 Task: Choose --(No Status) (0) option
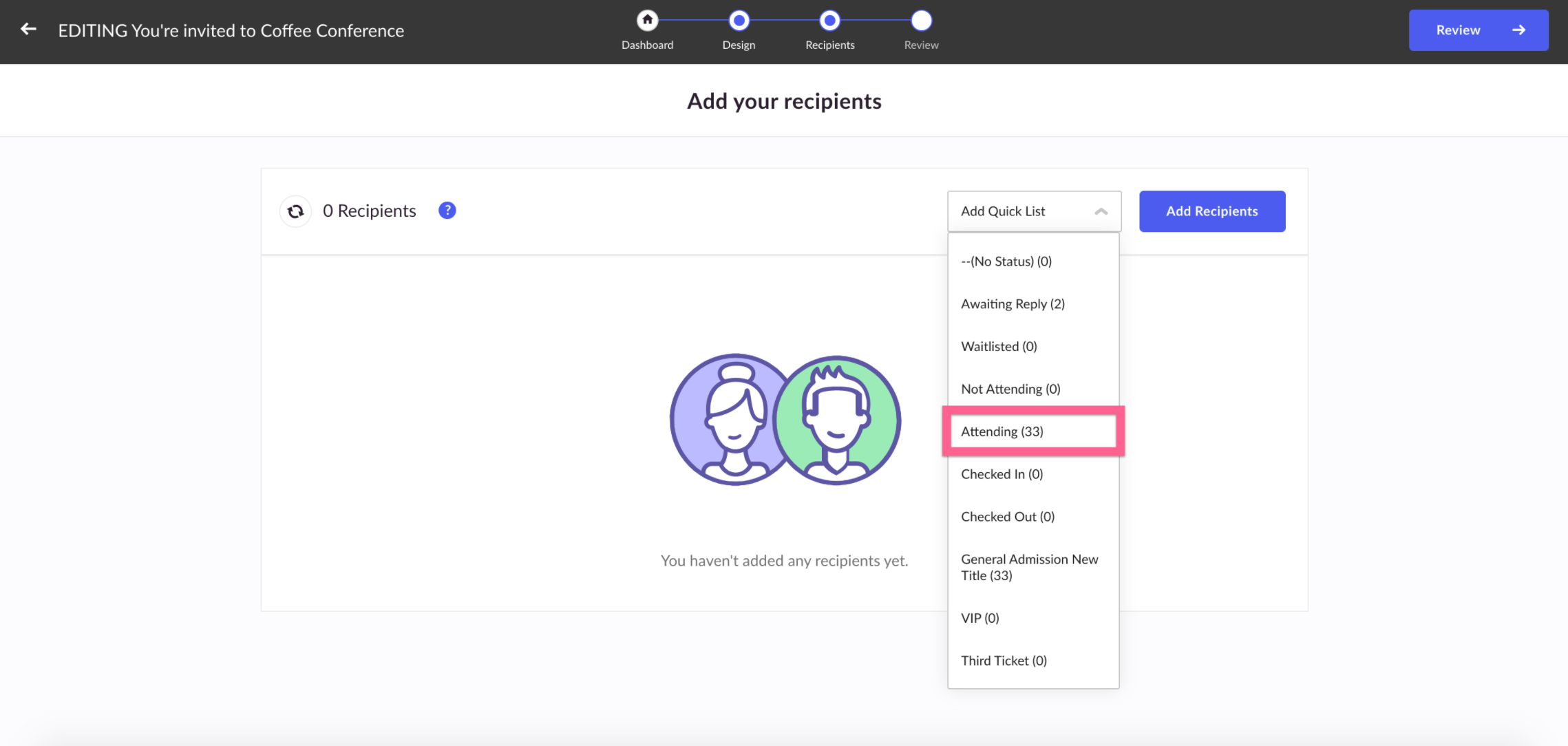point(1033,262)
